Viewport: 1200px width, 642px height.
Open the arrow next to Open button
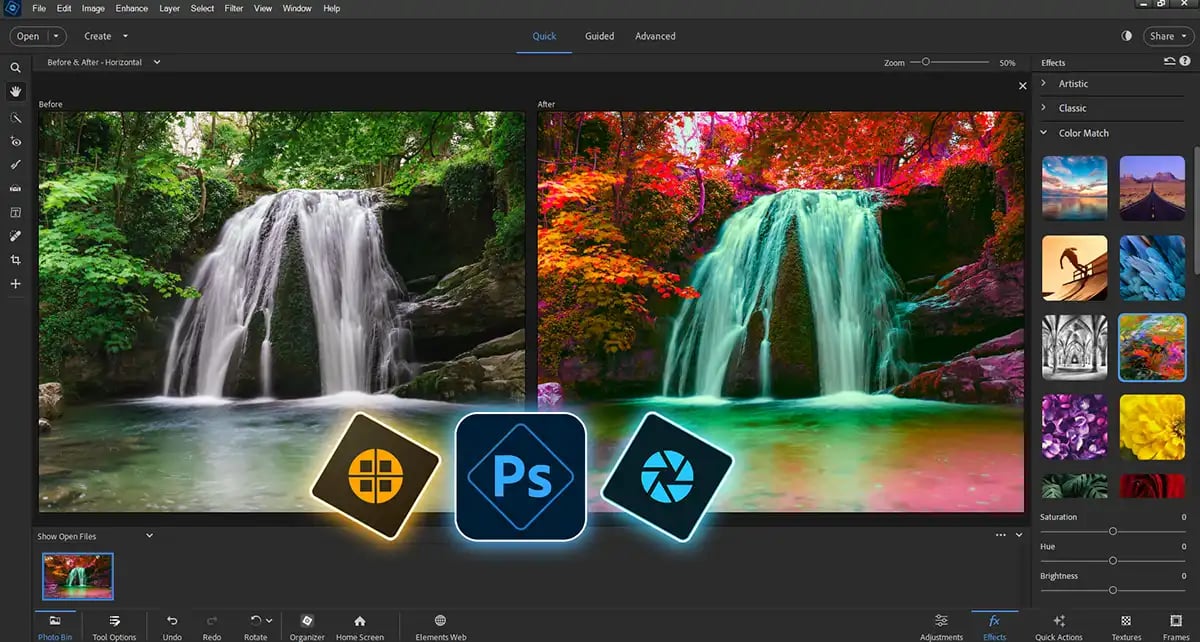point(55,36)
